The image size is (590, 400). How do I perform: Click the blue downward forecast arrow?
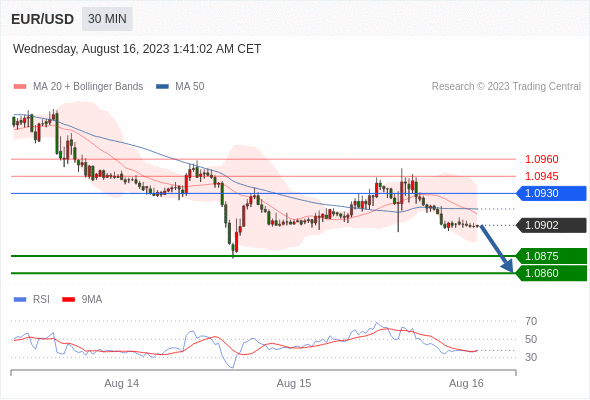497,248
